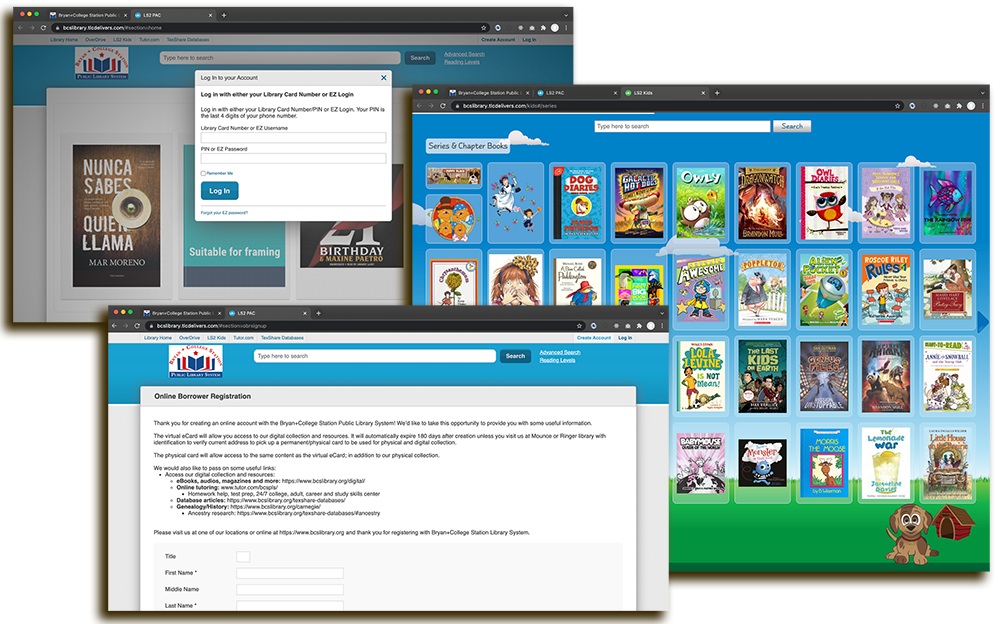Bookmark page star in LS2 Kids window
The height and width of the screenshot is (624, 1000).
pyautogui.click(x=897, y=106)
